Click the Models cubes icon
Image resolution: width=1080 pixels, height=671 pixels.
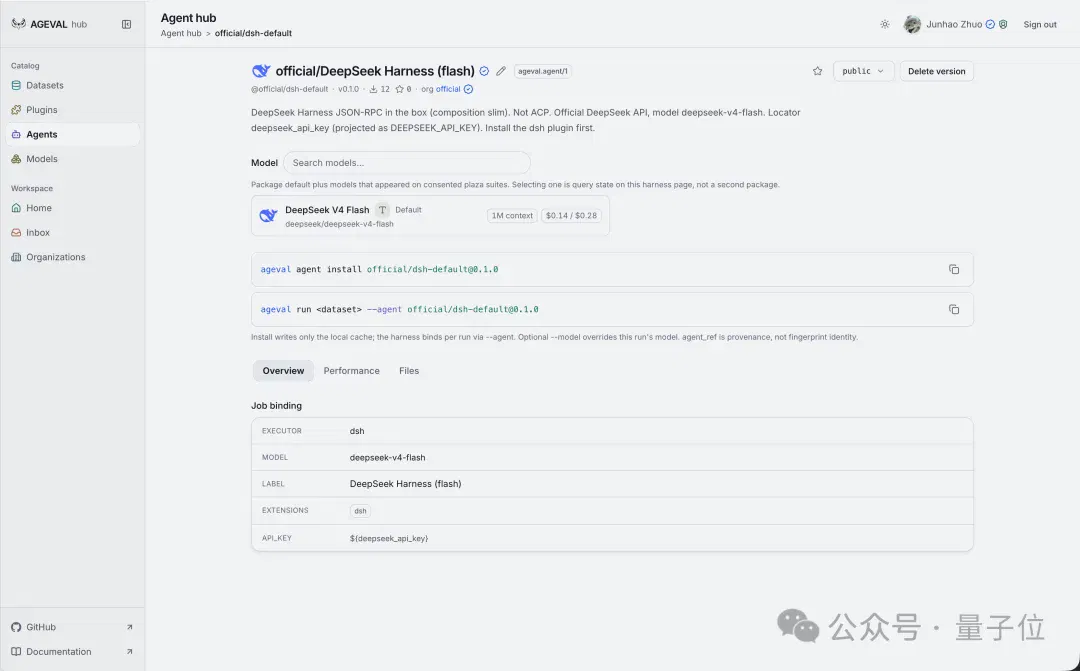coord(16,158)
